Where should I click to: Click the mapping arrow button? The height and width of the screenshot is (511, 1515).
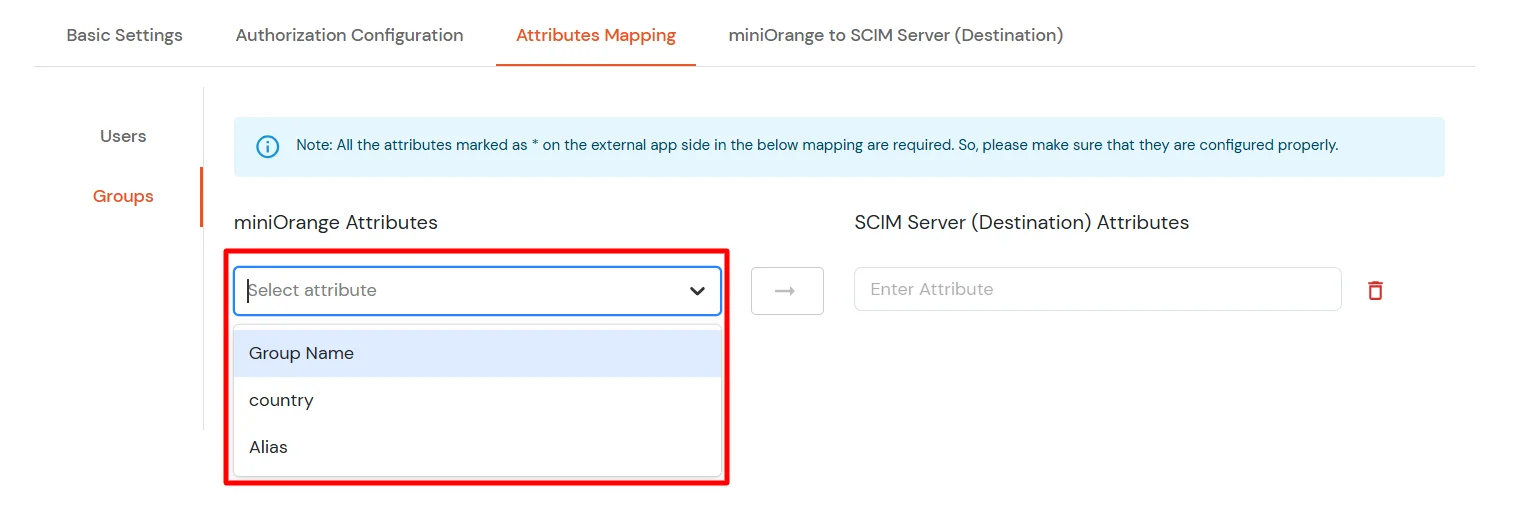787,291
